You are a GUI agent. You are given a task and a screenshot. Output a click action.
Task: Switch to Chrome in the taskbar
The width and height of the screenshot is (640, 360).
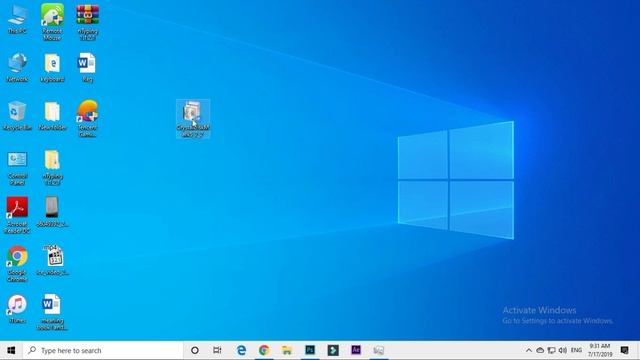pyautogui.click(x=264, y=350)
